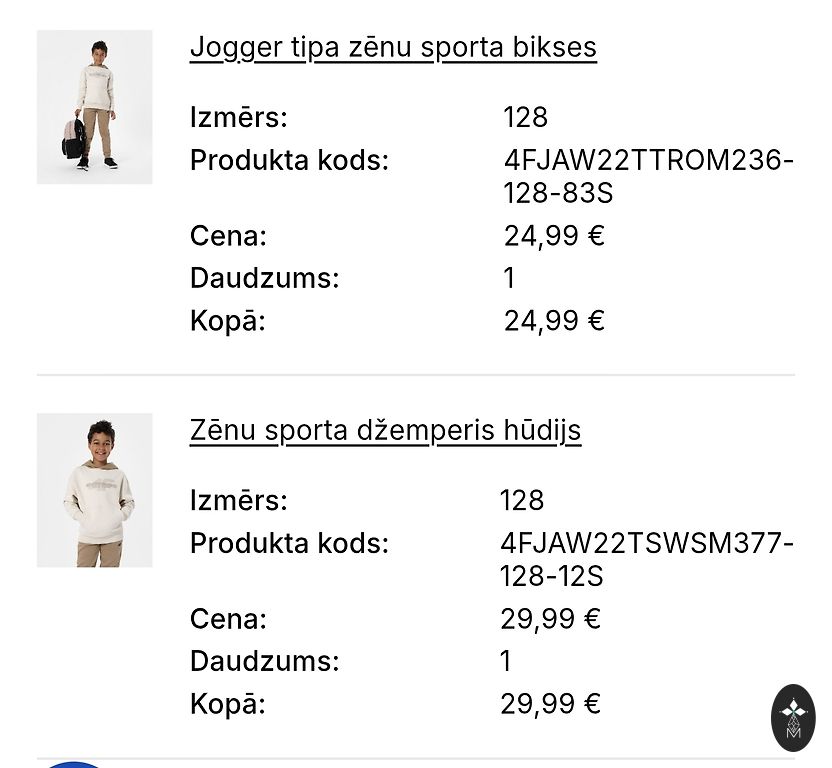The height and width of the screenshot is (768, 832).
Task: Select product code 4FJAW22TSWSM377-128-12S
Action: pyautogui.click(x=646, y=559)
